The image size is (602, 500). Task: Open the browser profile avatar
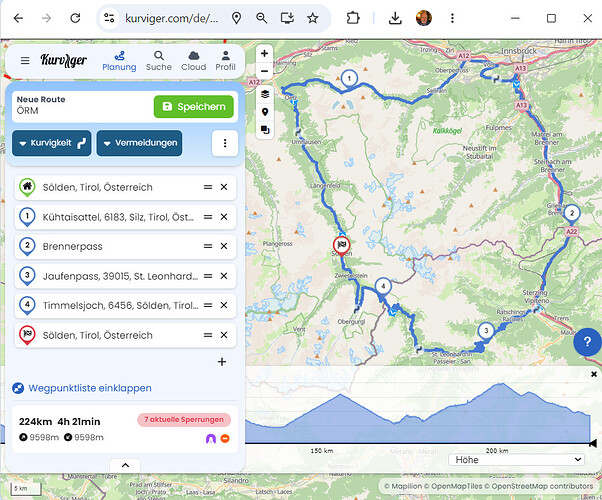tap(424, 18)
